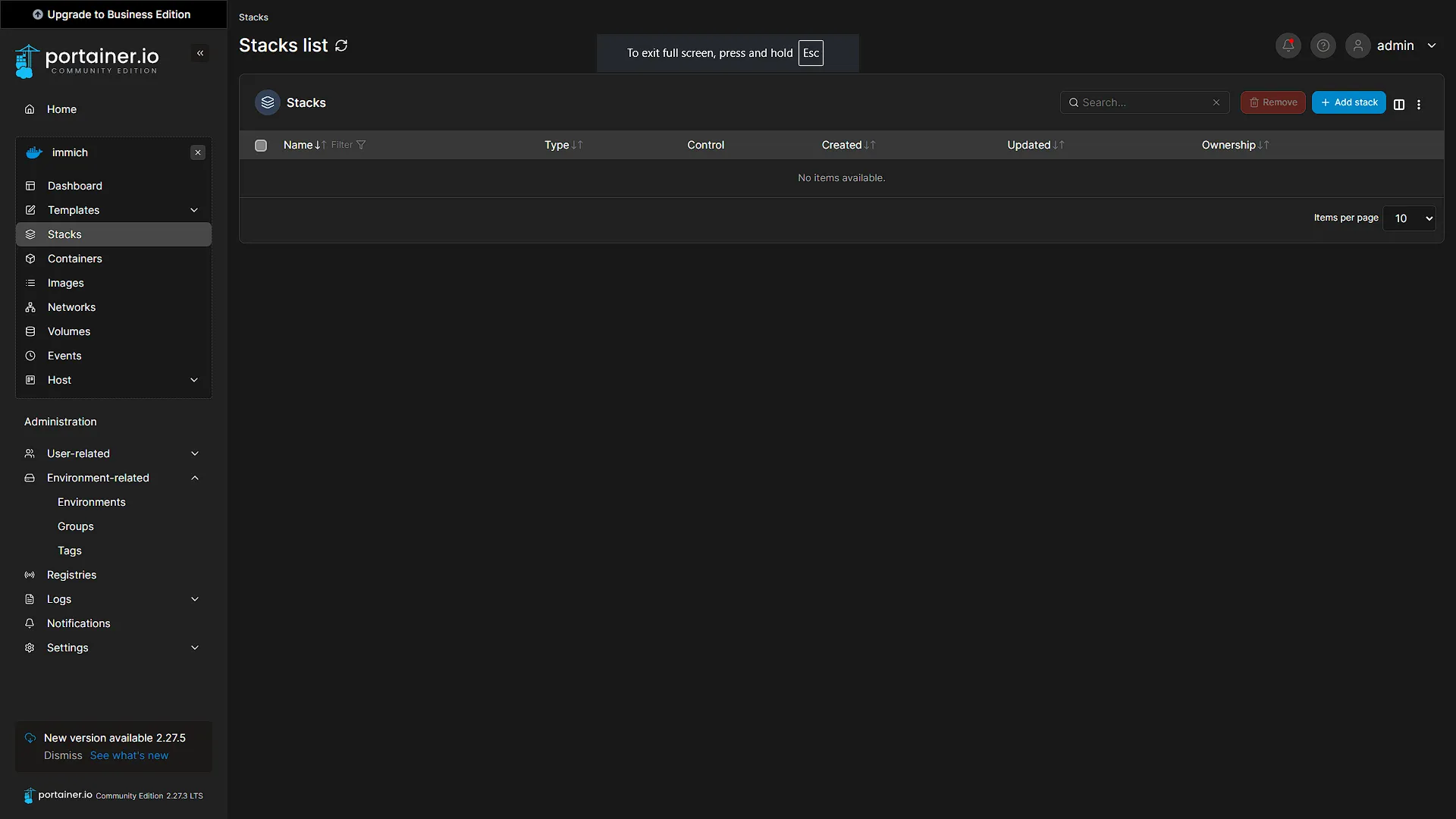Open the Items per page dropdown
Image resolution: width=1456 pixels, height=819 pixels.
coord(1409,218)
